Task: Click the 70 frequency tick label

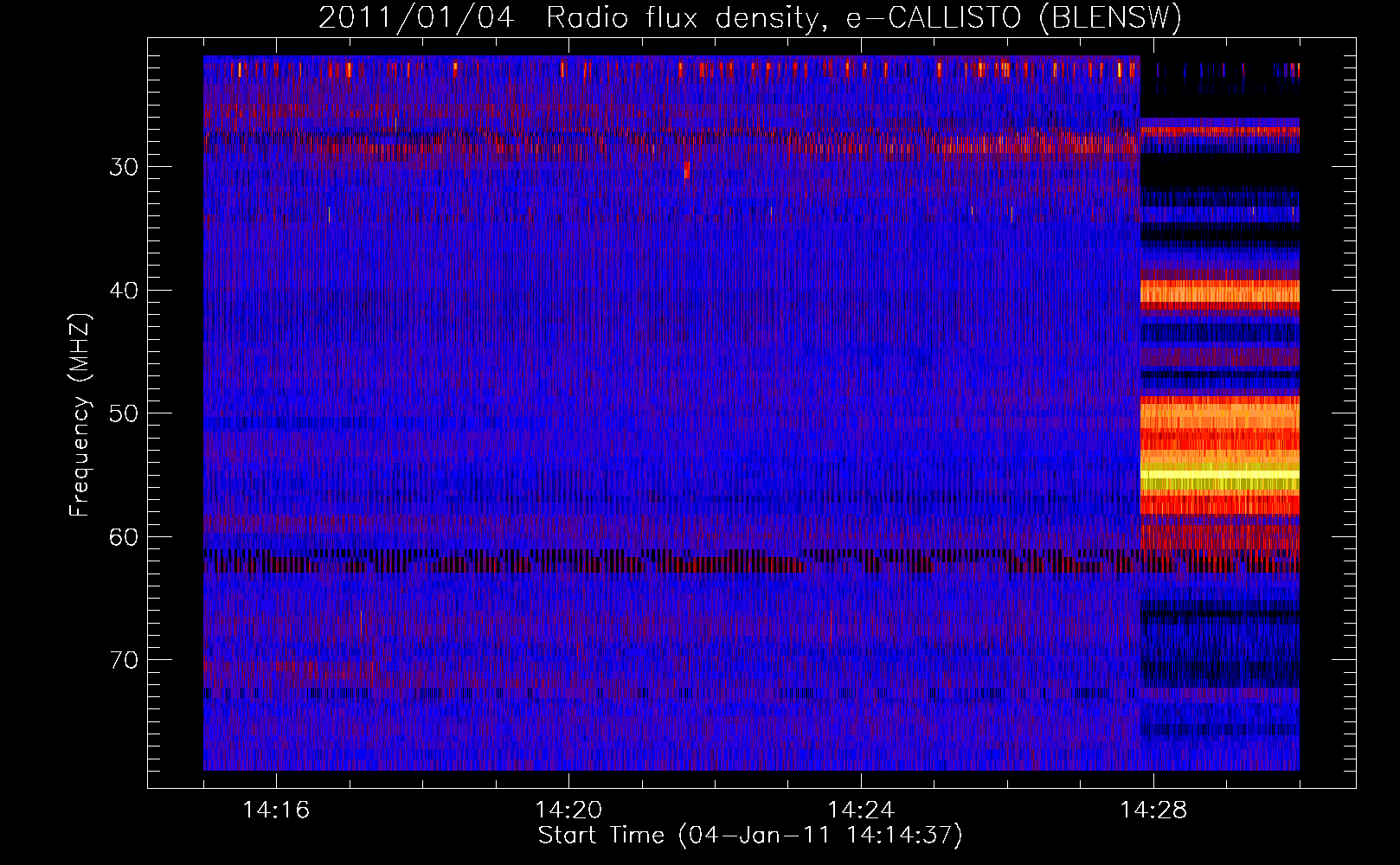Action: [124, 660]
